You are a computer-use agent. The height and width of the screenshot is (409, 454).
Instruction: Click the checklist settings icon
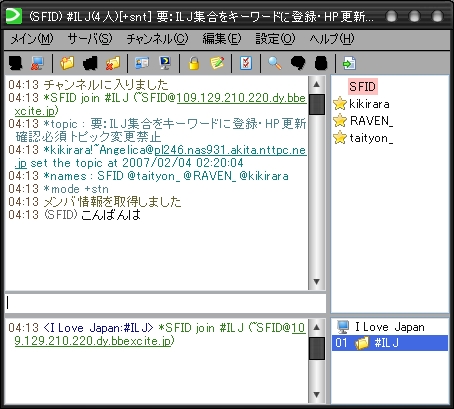click(246, 63)
